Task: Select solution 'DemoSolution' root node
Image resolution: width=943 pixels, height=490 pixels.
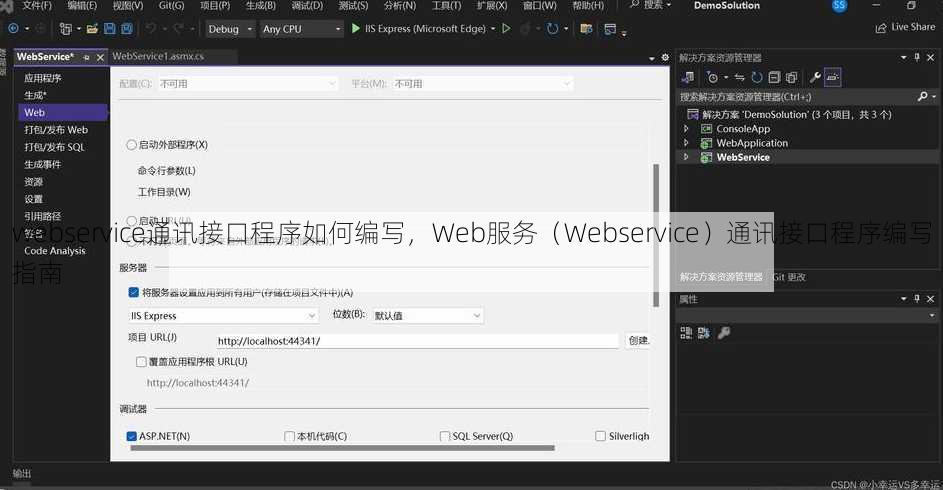Action: (x=796, y=114)
